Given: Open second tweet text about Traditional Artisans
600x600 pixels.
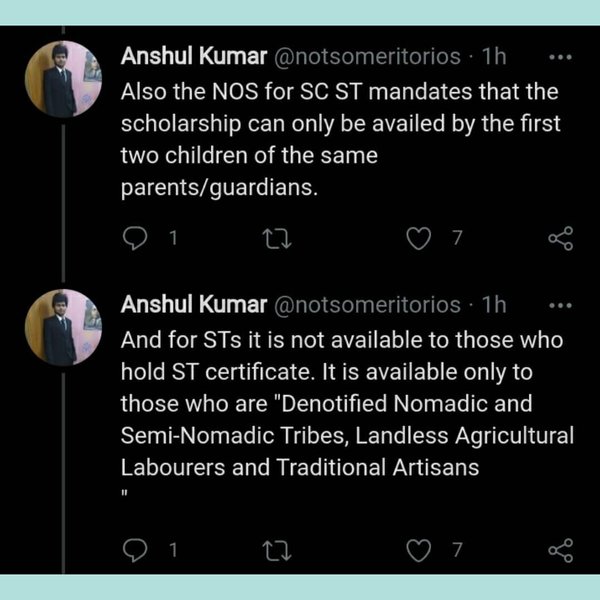Looking at the screenshot, I should tap(340, 420).
